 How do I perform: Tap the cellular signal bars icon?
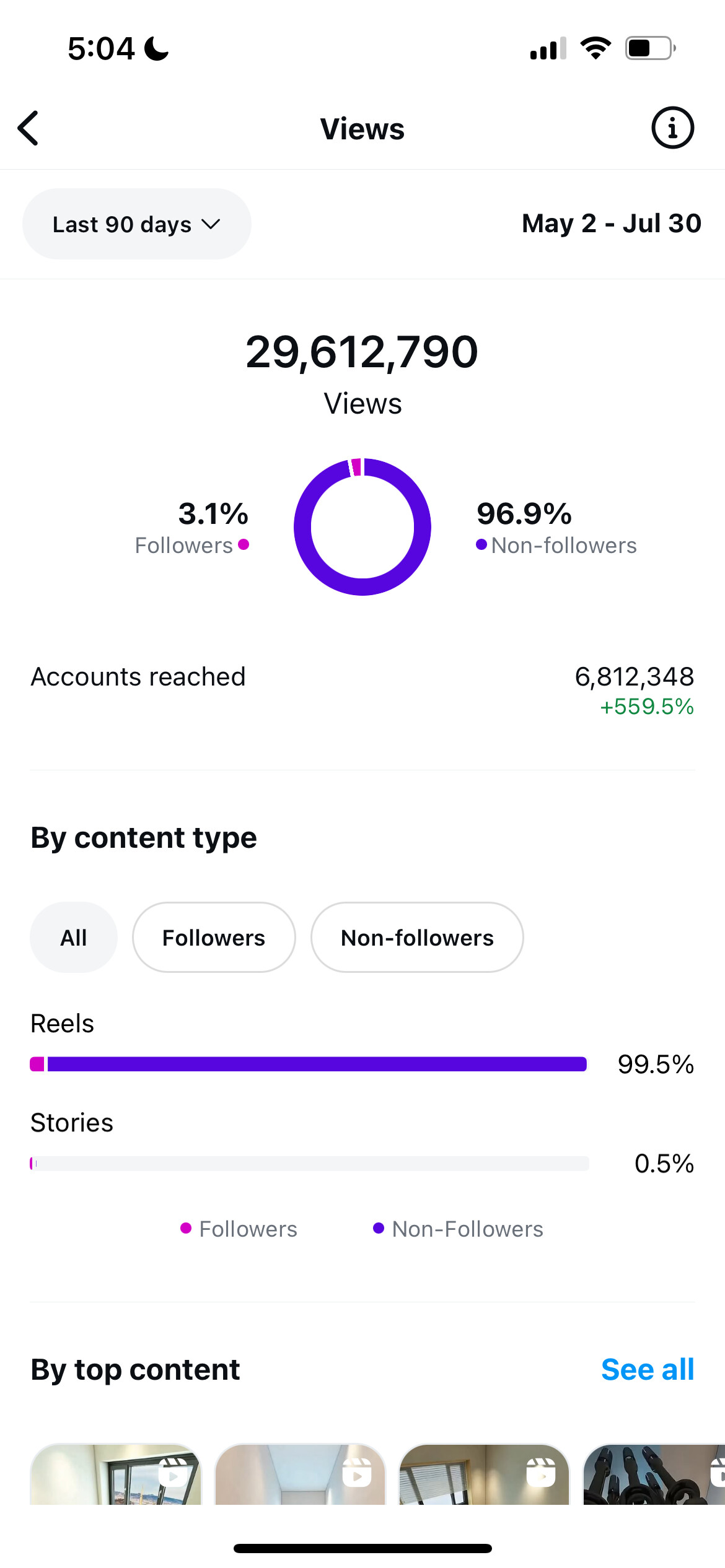point(548,48)
